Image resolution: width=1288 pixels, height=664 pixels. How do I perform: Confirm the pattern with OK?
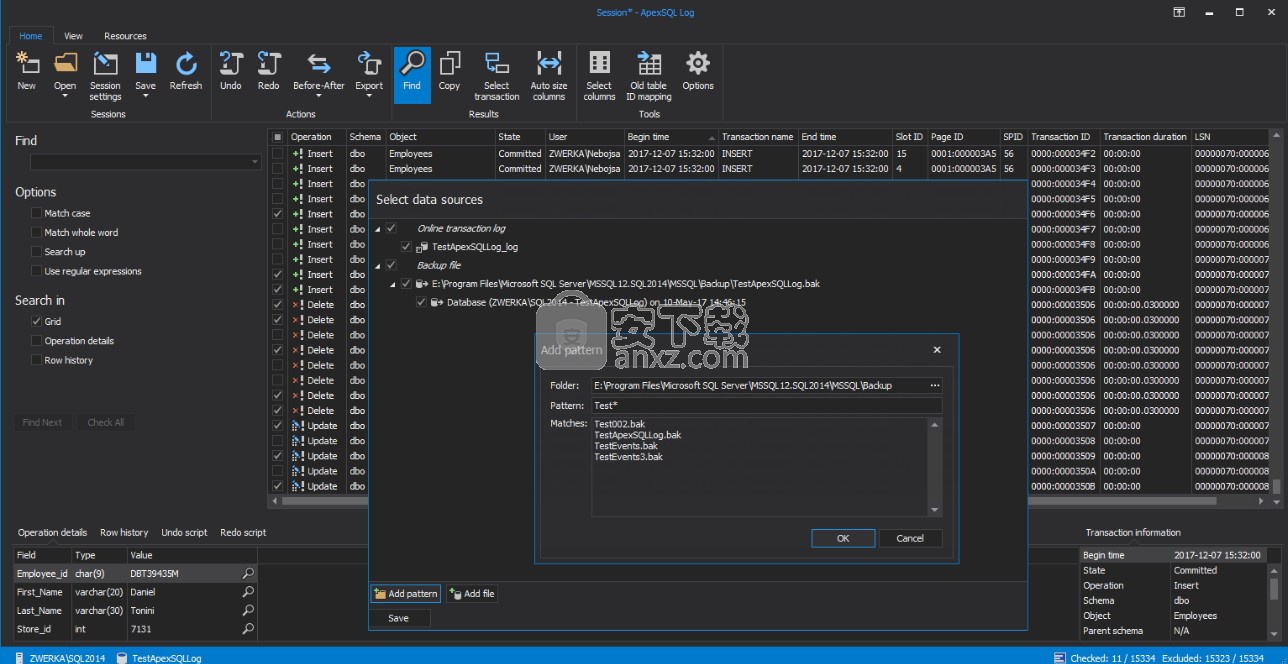pos(843,538)
